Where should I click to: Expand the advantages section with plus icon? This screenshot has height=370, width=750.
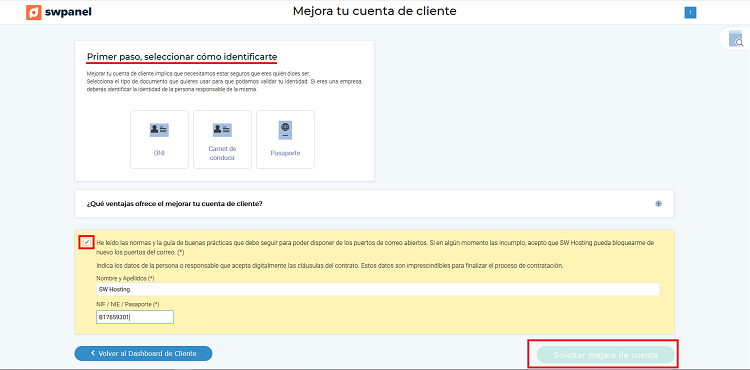[659, 204]
